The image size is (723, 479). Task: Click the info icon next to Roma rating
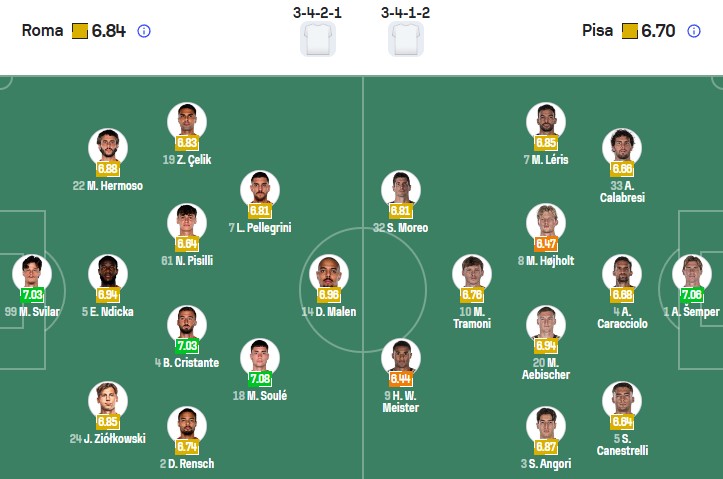144,31
